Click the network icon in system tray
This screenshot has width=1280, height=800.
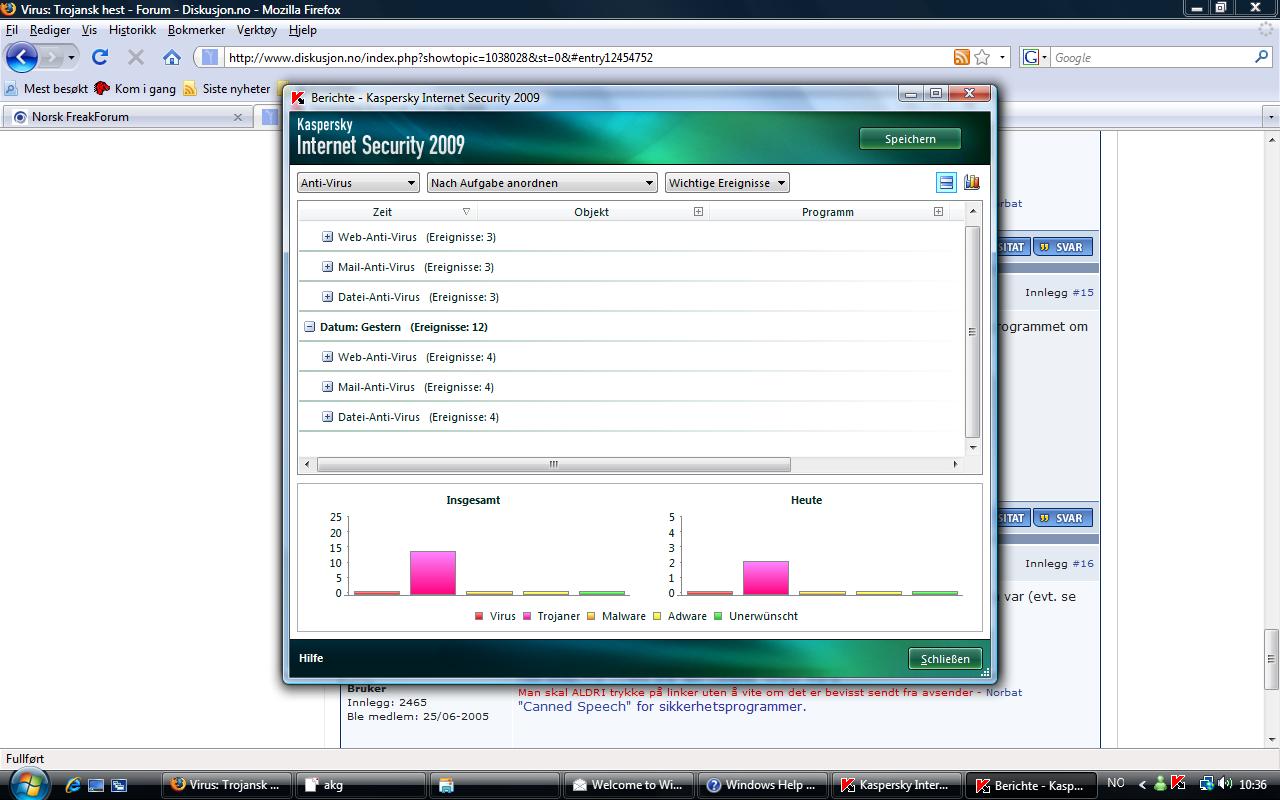[1207, 784]
